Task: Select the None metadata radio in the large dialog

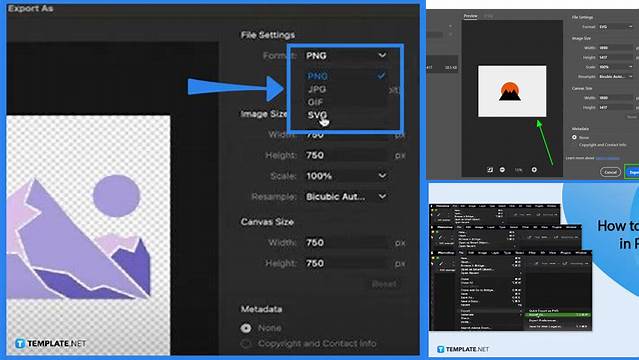Action: tap(246, 328)
